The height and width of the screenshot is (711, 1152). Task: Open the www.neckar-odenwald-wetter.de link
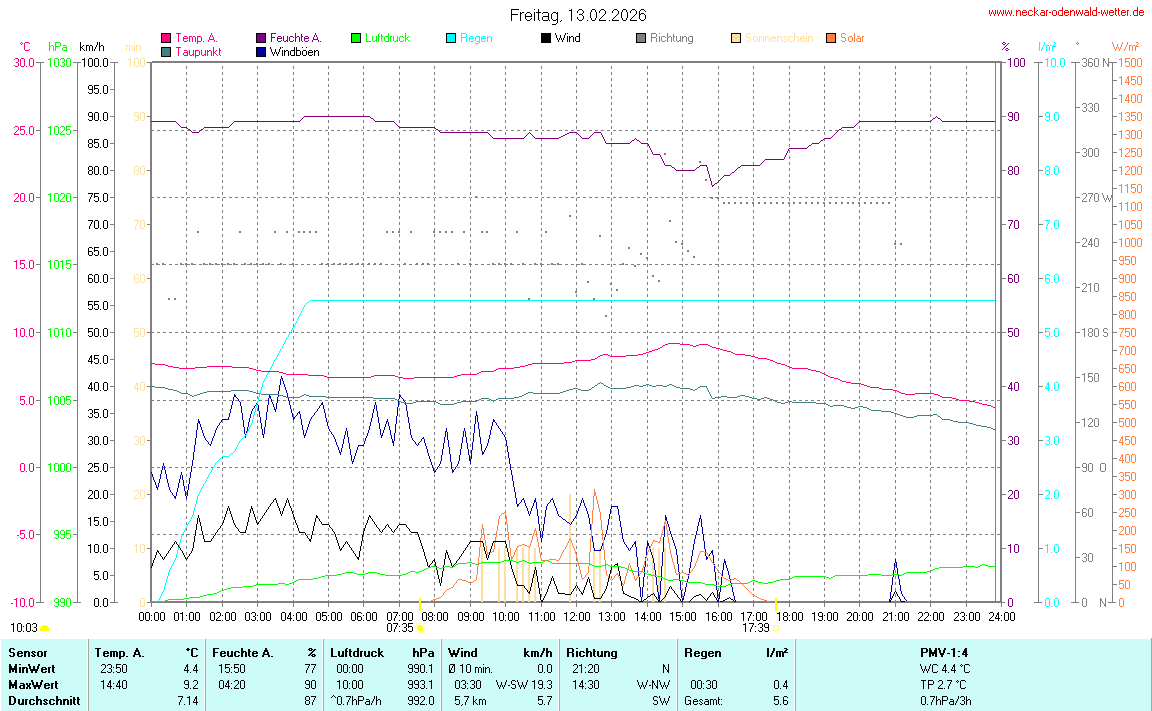pos(1066,12)
